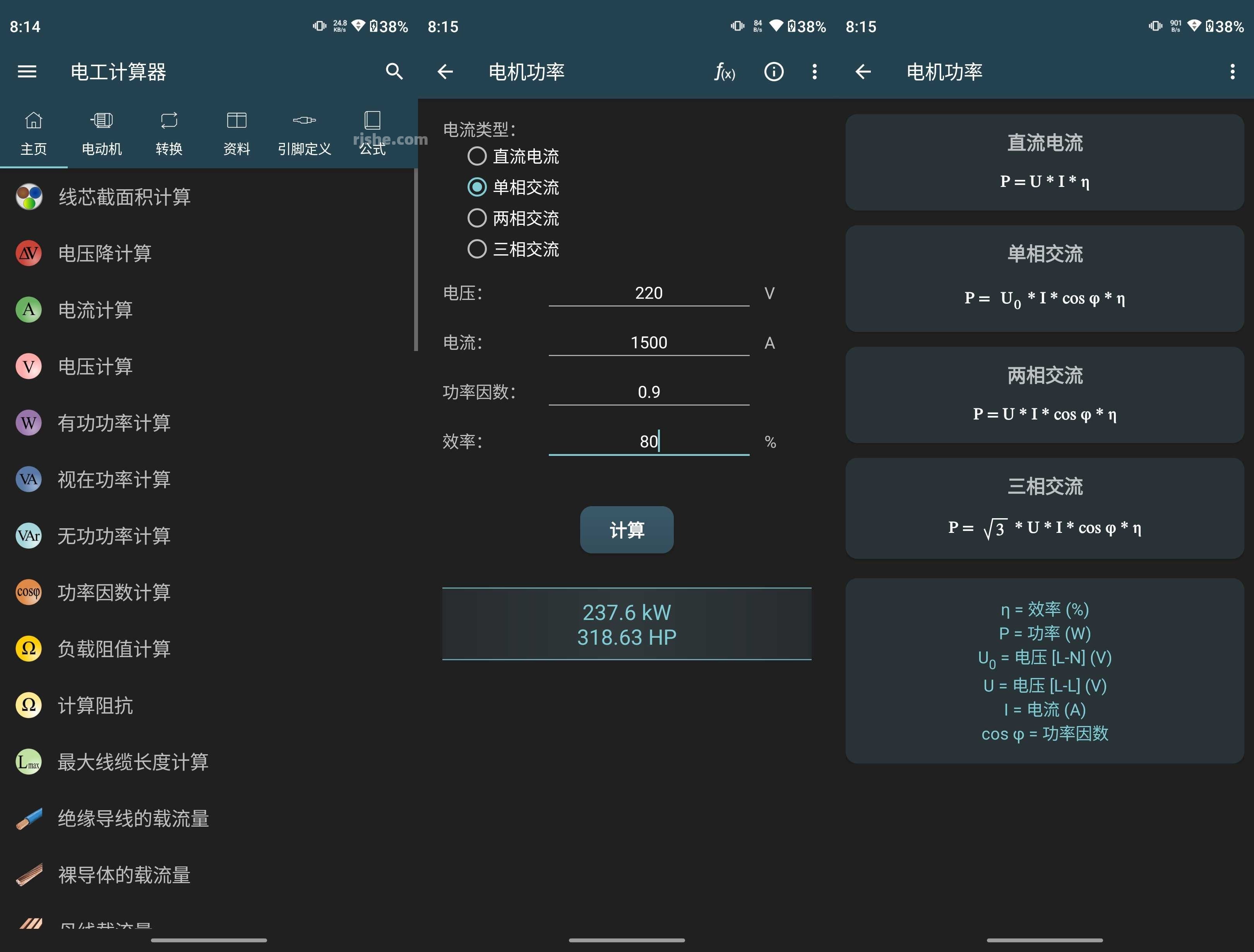Switch to the 公式 formulas tab

point(372,134)
